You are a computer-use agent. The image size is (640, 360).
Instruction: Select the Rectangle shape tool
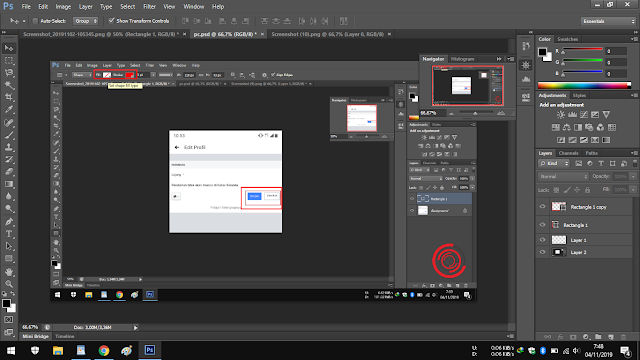[x=9, y=259]
